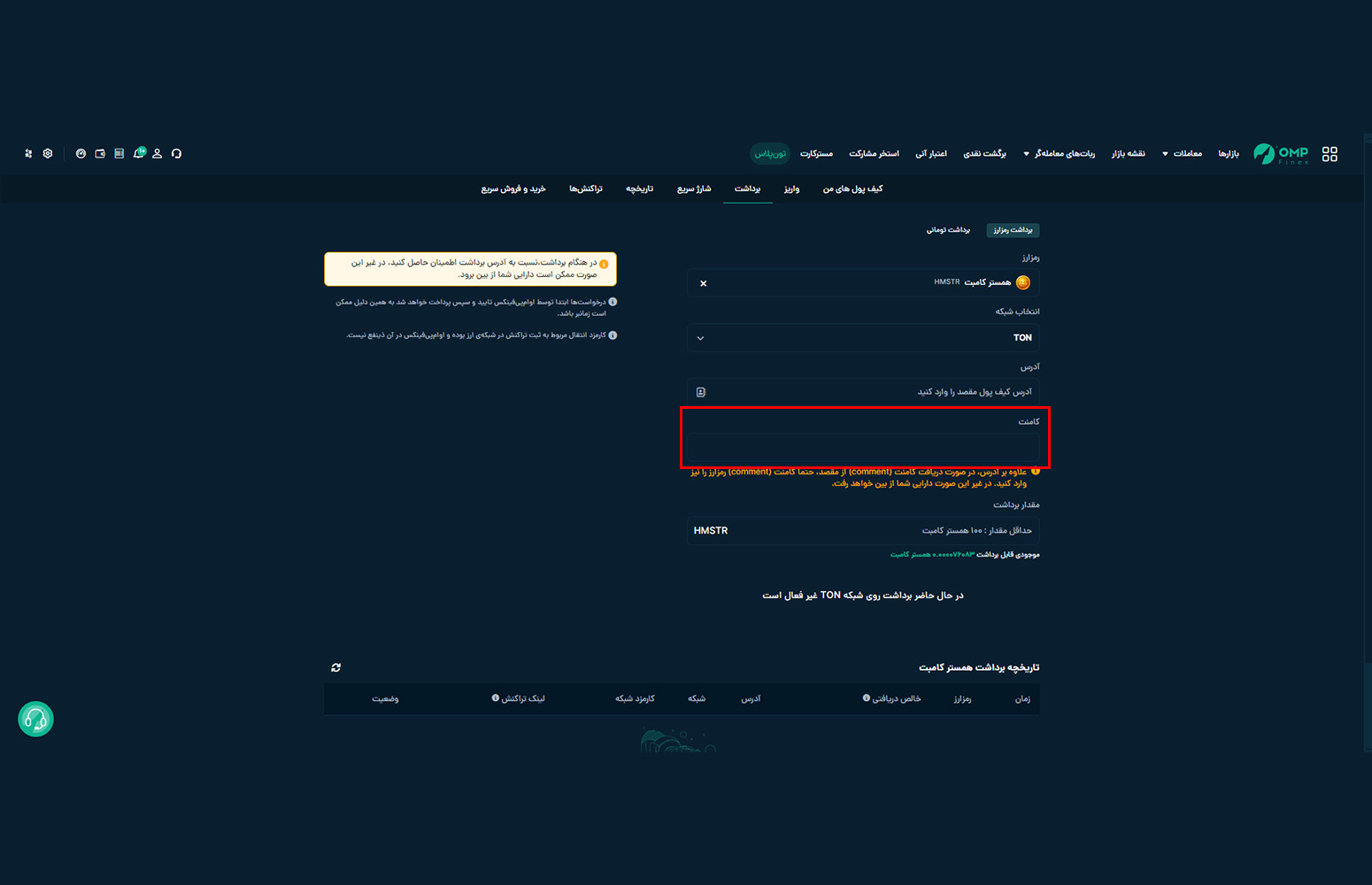The height and width of the screenshot is (885, 1372).
Task: Focus the withdrawal amount HMSTR field
Action: click(x=863, y=531)
